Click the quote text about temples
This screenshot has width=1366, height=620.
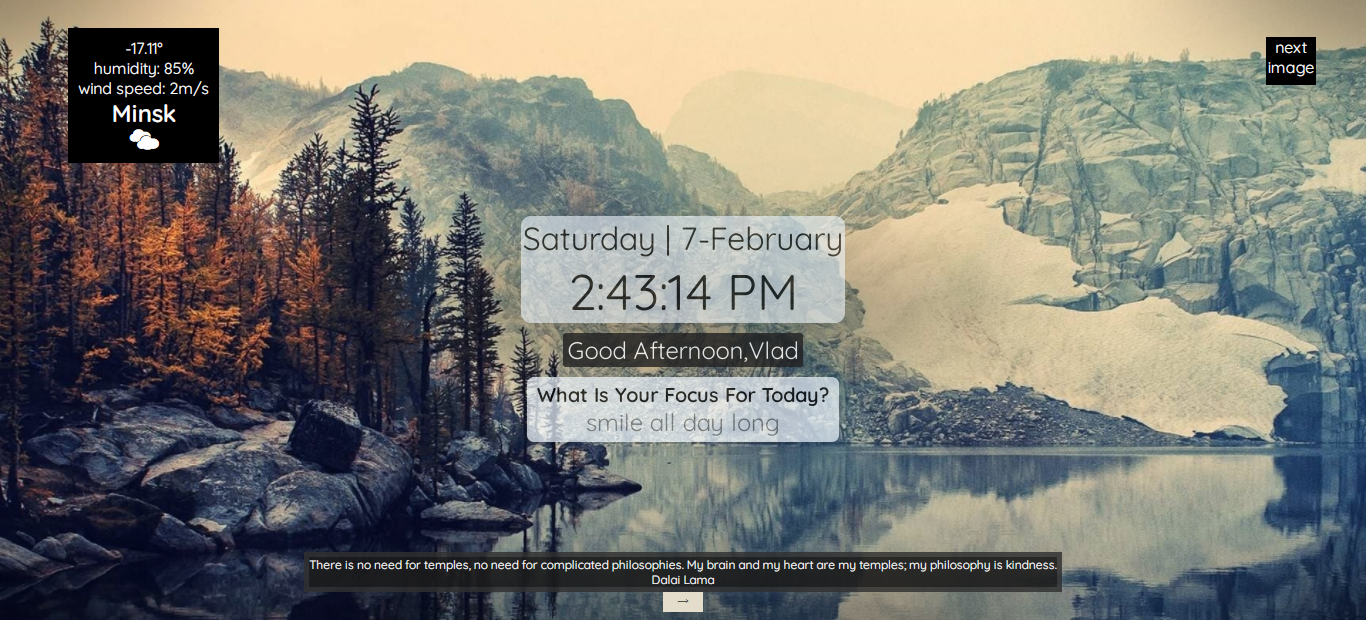tap(683, 565)
